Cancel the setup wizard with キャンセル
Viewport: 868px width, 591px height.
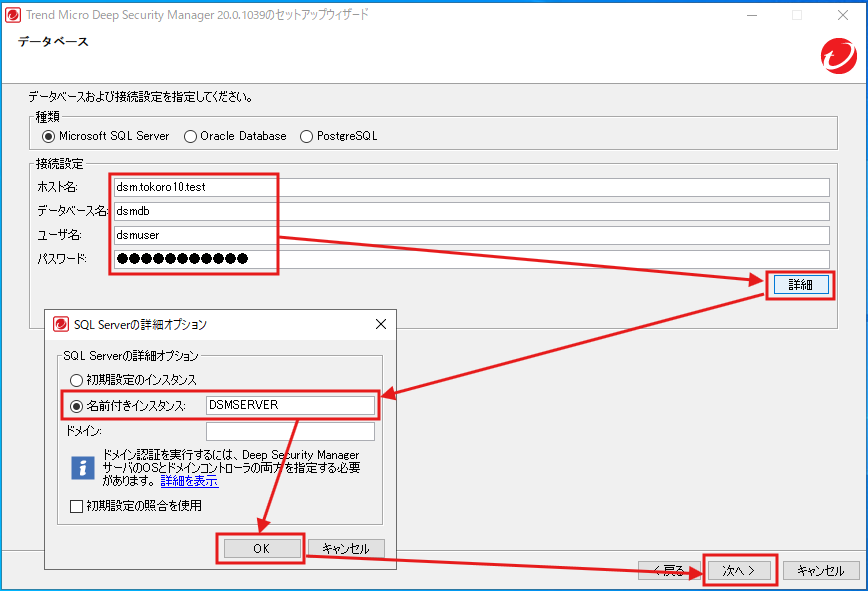(821, 571)
